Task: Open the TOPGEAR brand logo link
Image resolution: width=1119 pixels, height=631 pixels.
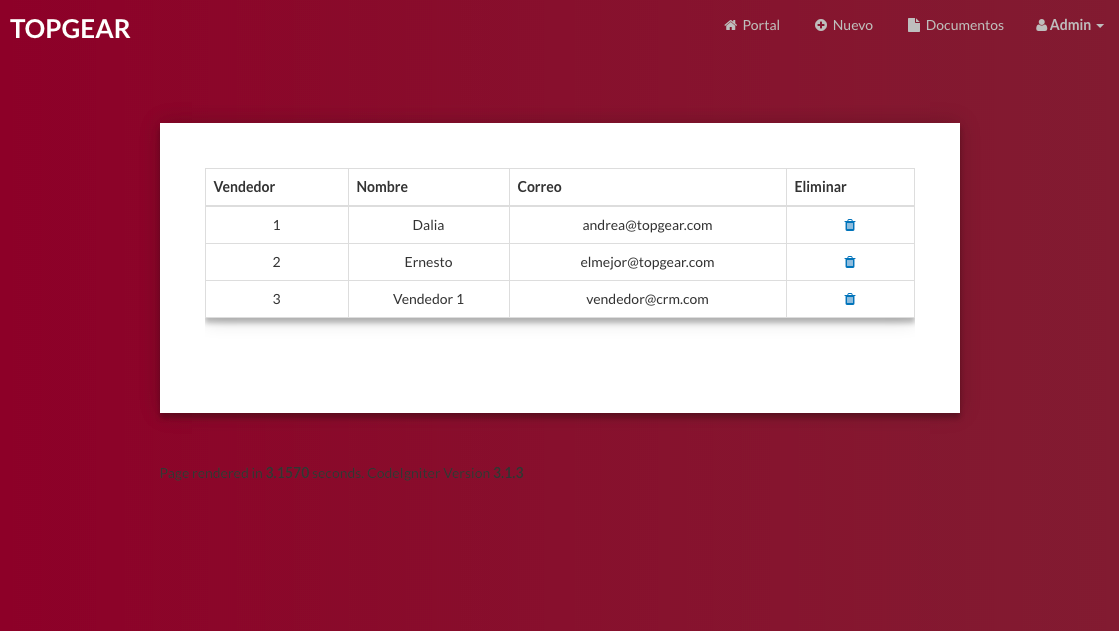Action: pyautogui.click(x=70, y=28)
